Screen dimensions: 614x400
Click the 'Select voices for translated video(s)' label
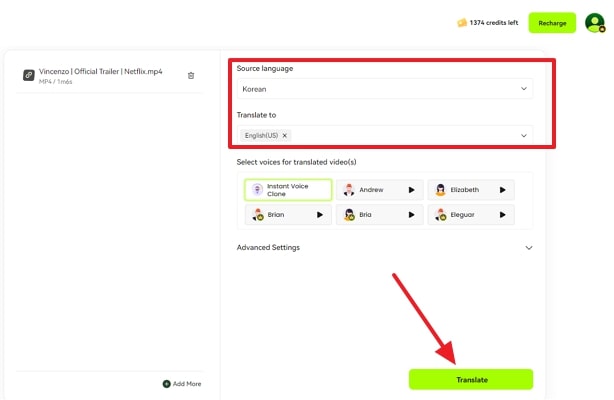296,162
